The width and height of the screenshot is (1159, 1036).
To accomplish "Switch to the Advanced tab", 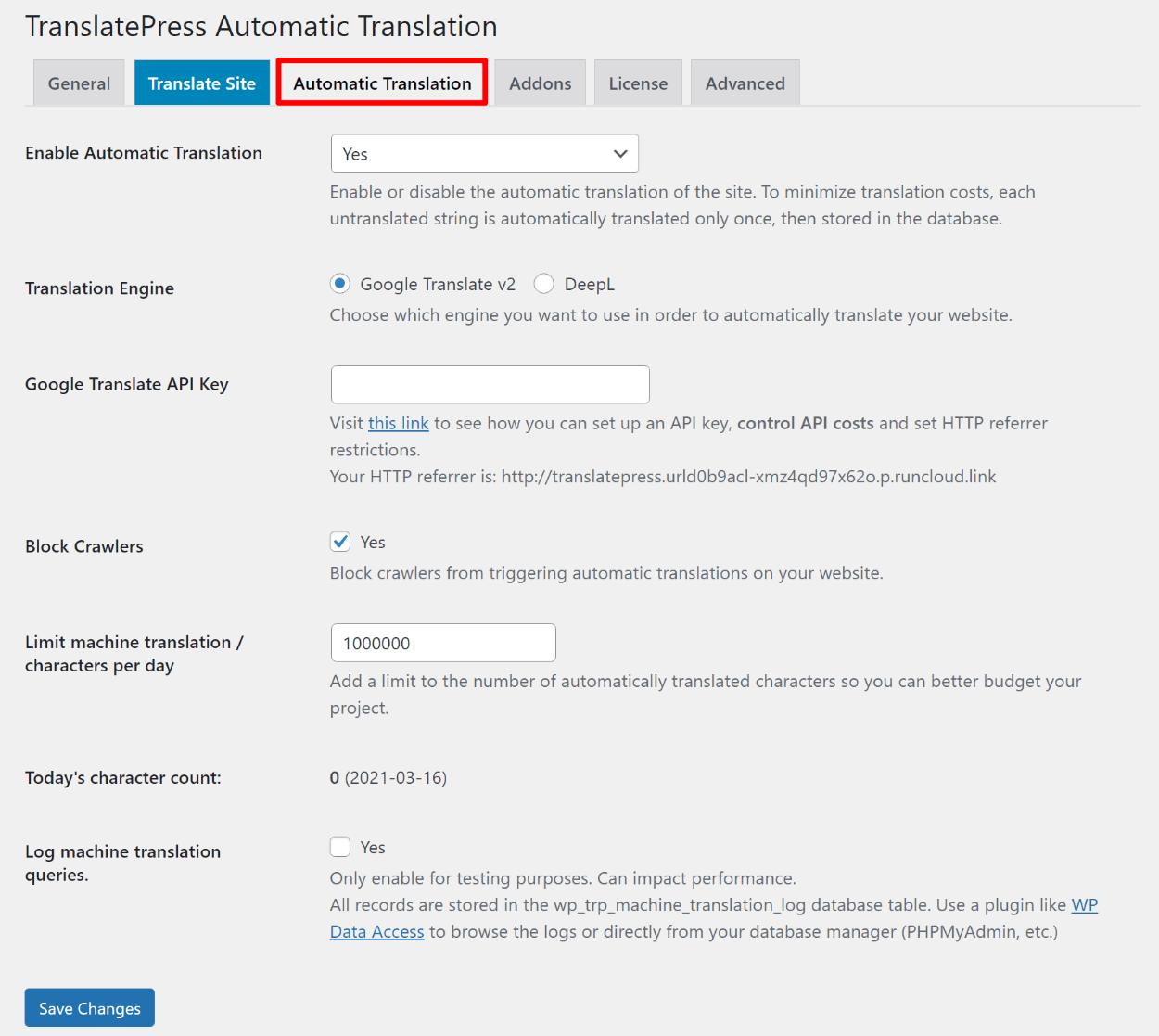I will tap(745, 83).
